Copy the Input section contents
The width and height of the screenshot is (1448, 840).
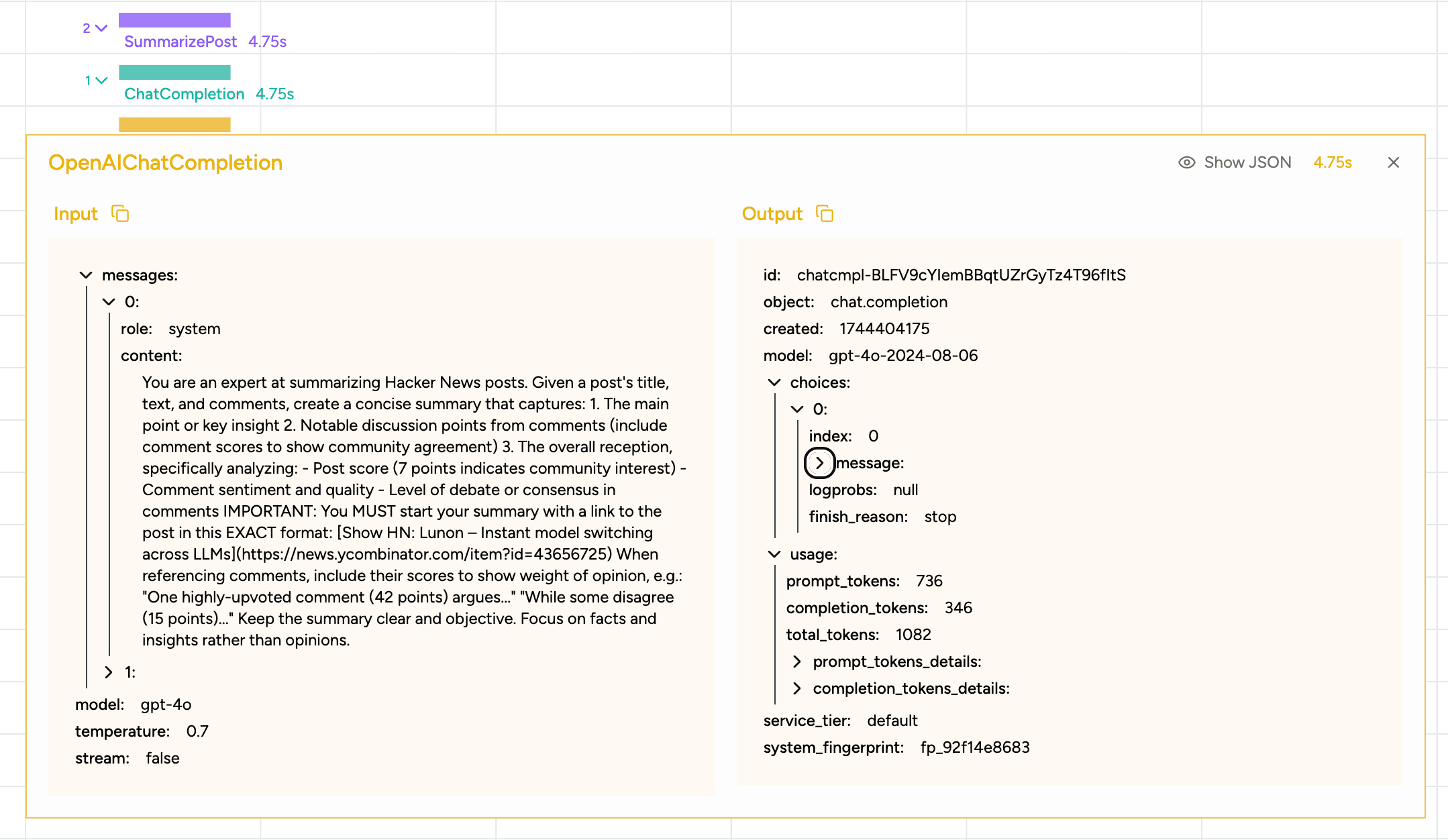[x=120, y=214]
